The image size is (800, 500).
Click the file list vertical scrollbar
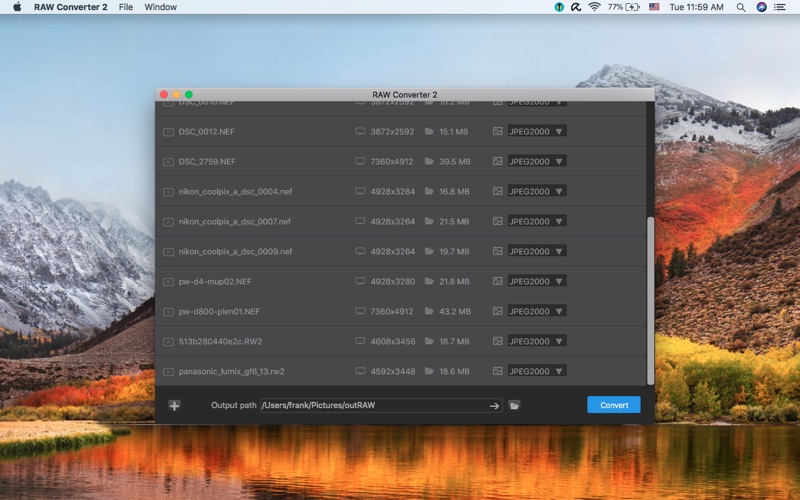[x=651, y=300]
